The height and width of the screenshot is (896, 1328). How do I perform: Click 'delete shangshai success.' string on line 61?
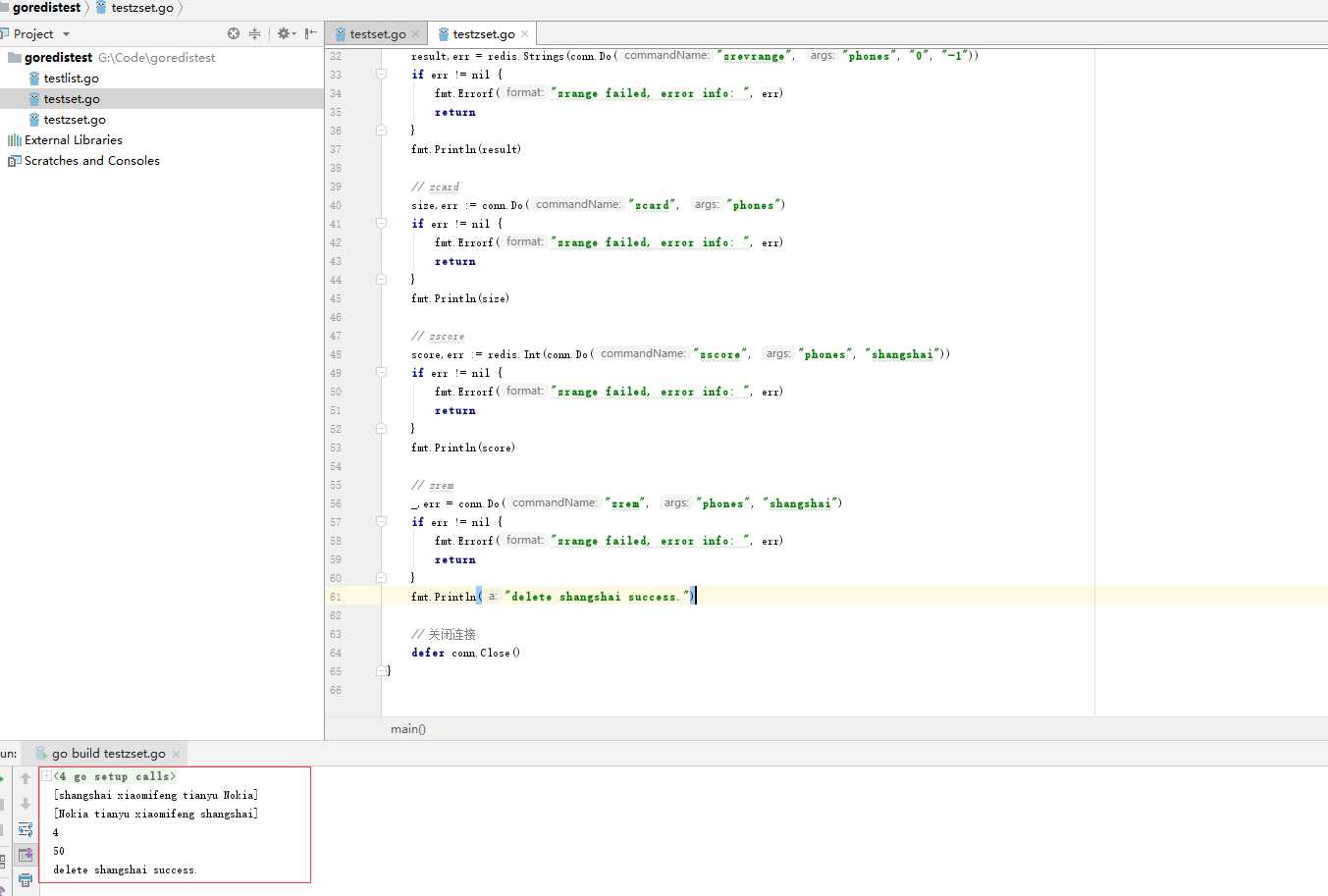coord(599,597)
